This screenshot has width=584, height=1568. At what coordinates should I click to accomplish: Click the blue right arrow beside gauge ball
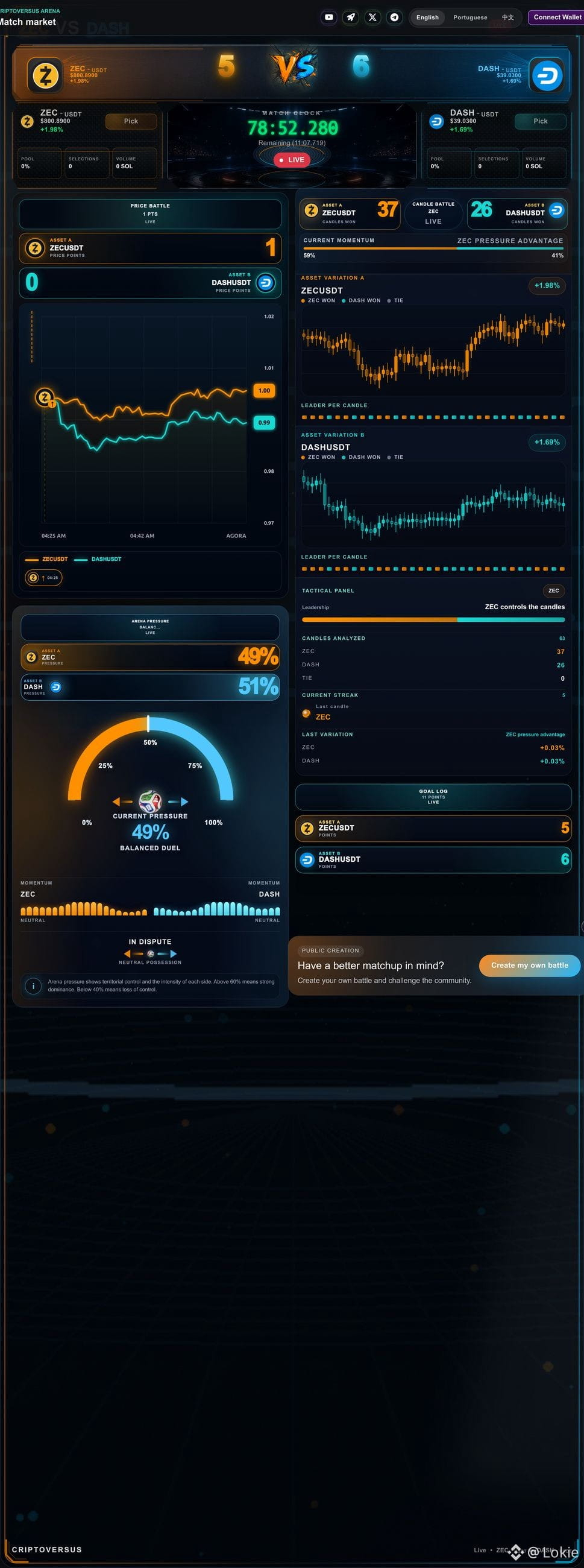[x=178, y=801]
